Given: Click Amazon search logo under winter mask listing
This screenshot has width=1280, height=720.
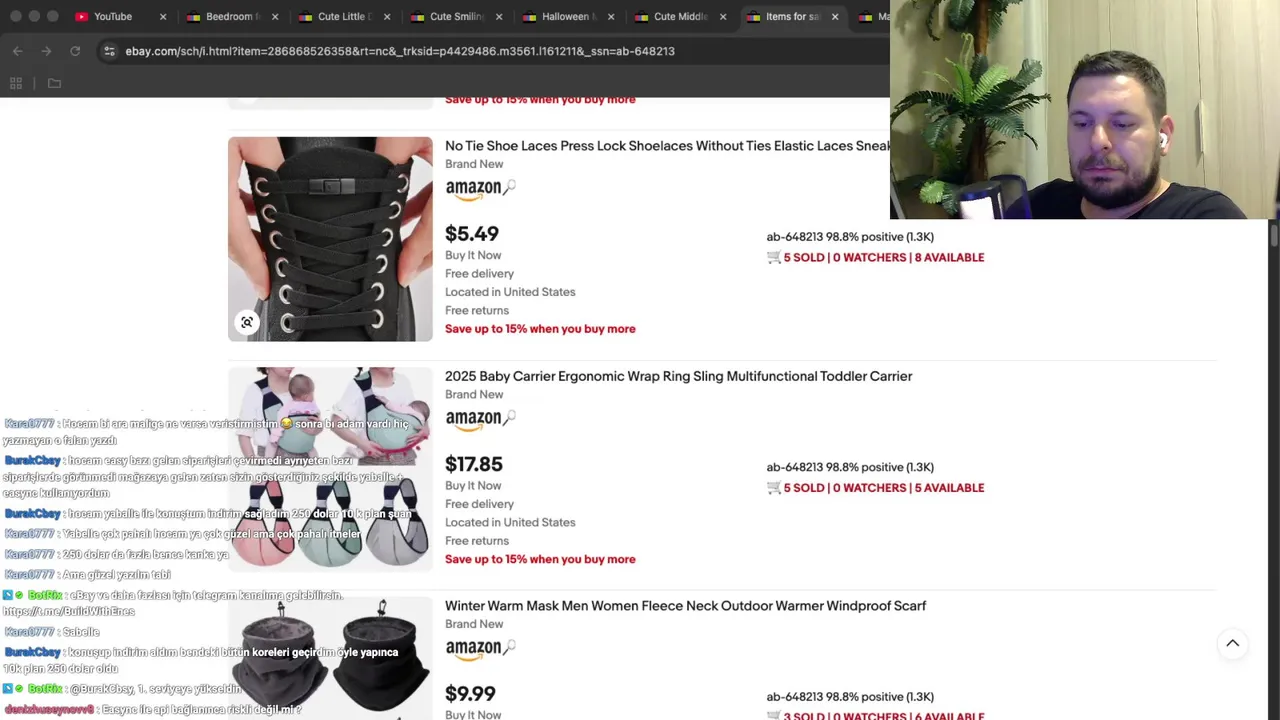Looking at the screenshot, I should [x=480, y=649].
